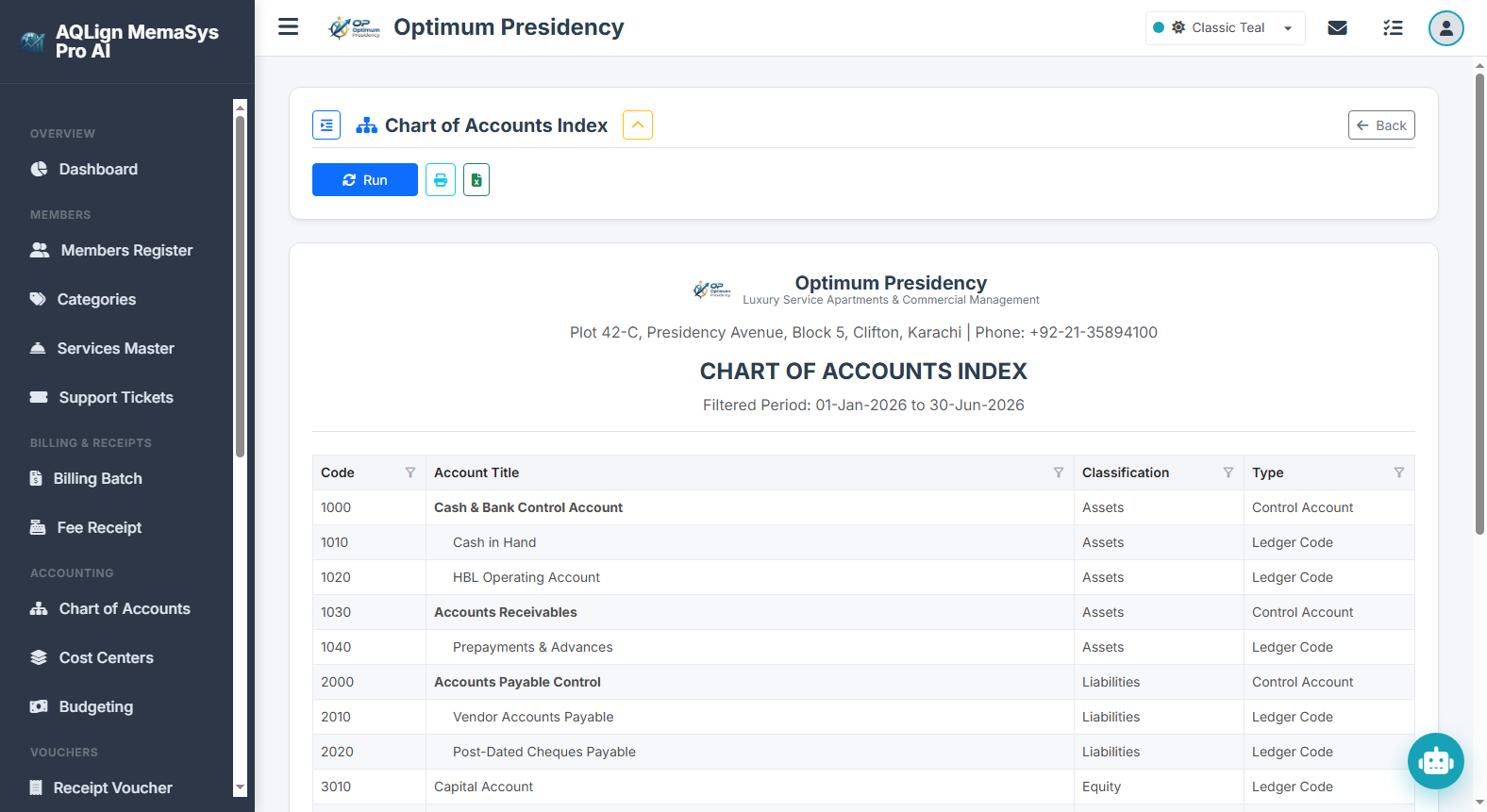1487x812 pixels.
Task: Toggle the hamburger sidebar menu
Action: click(x=289, y=27)
